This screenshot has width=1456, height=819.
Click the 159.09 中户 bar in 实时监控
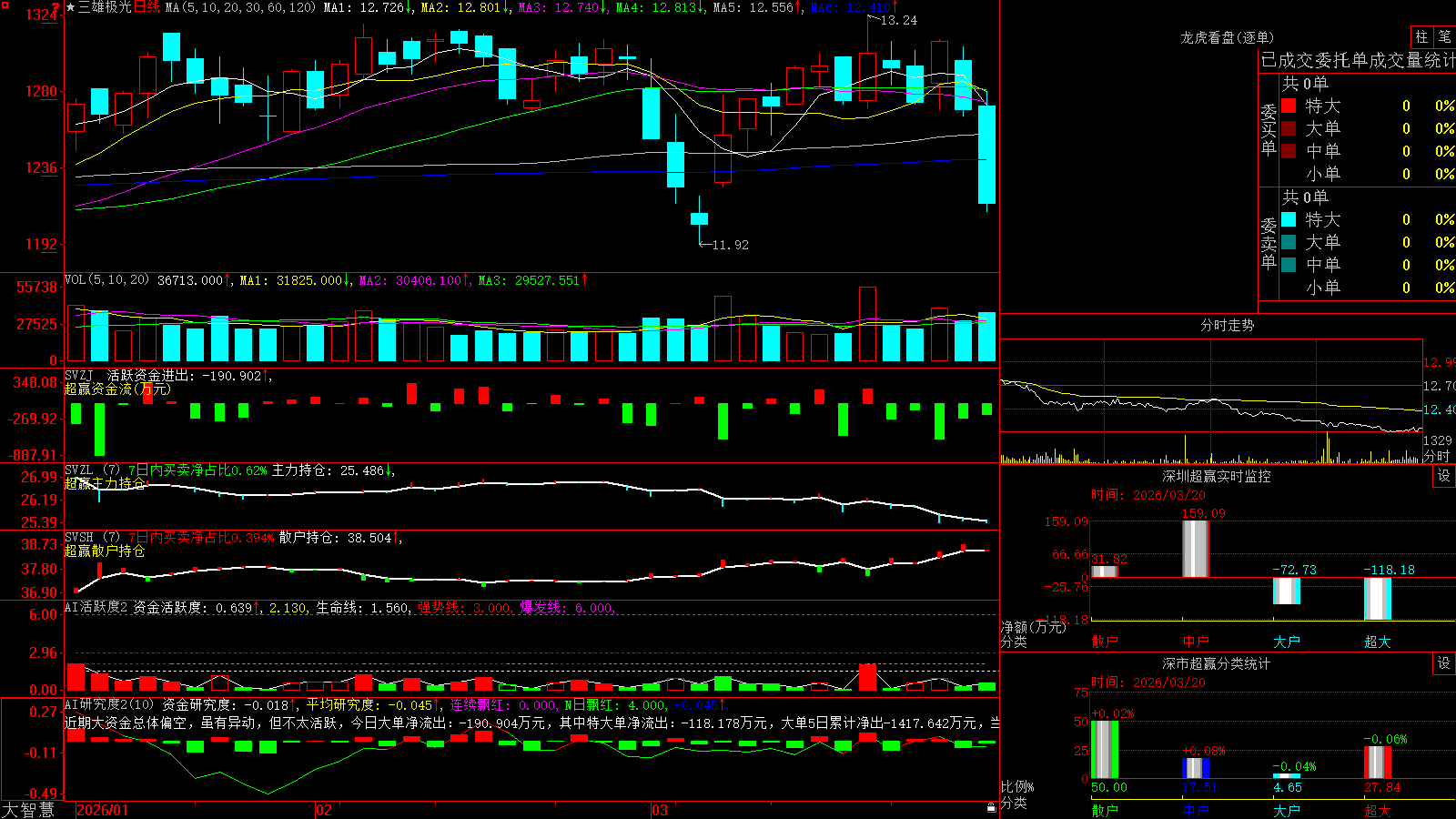(1196, 549)
